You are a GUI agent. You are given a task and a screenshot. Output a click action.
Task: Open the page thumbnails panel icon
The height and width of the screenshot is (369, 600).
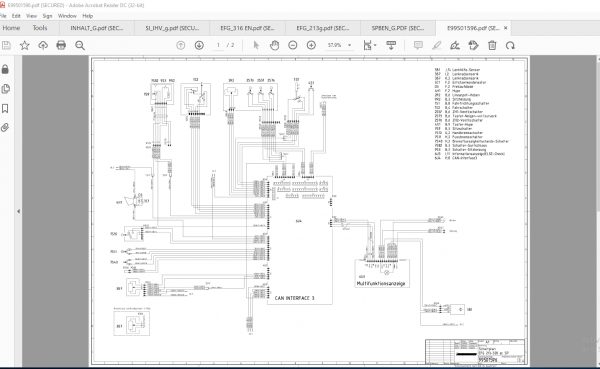click(x=5, y=89)
